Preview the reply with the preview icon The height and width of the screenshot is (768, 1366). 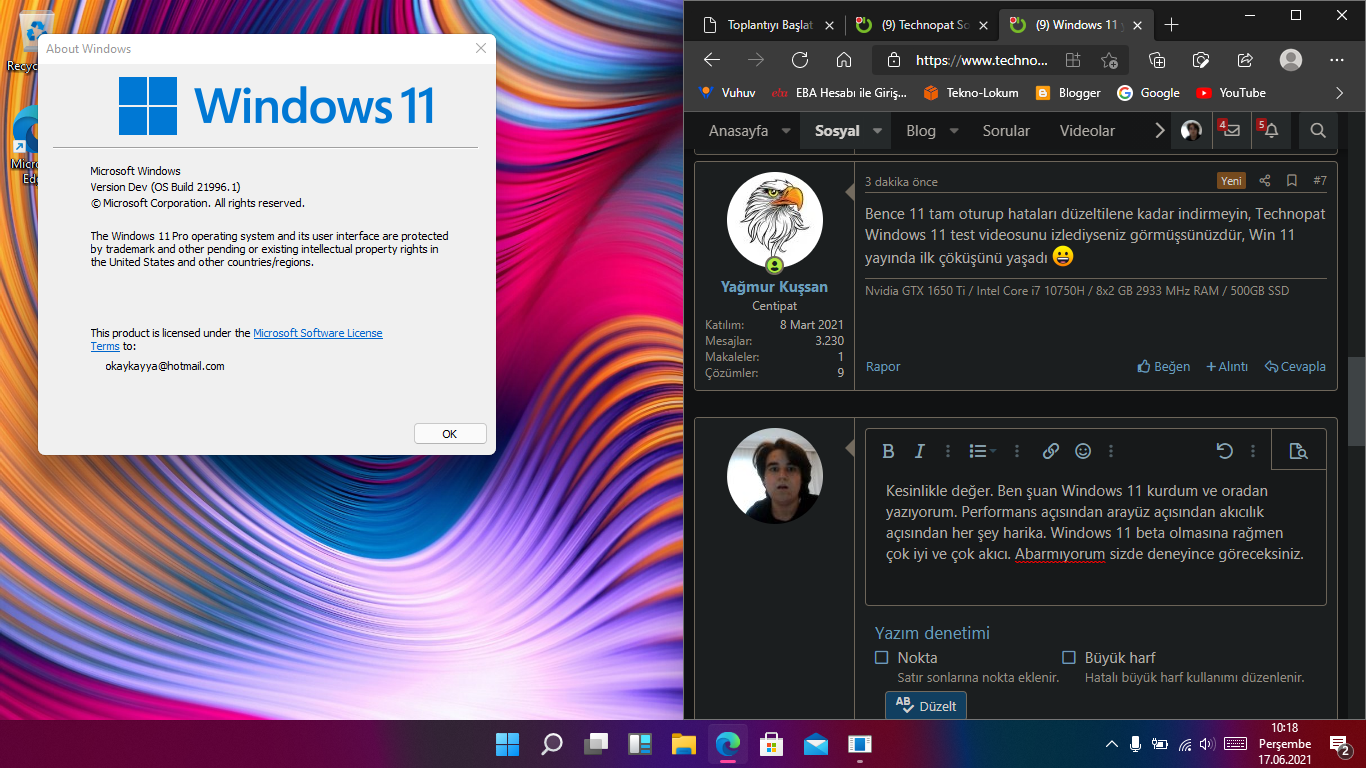coord(1298,451)
